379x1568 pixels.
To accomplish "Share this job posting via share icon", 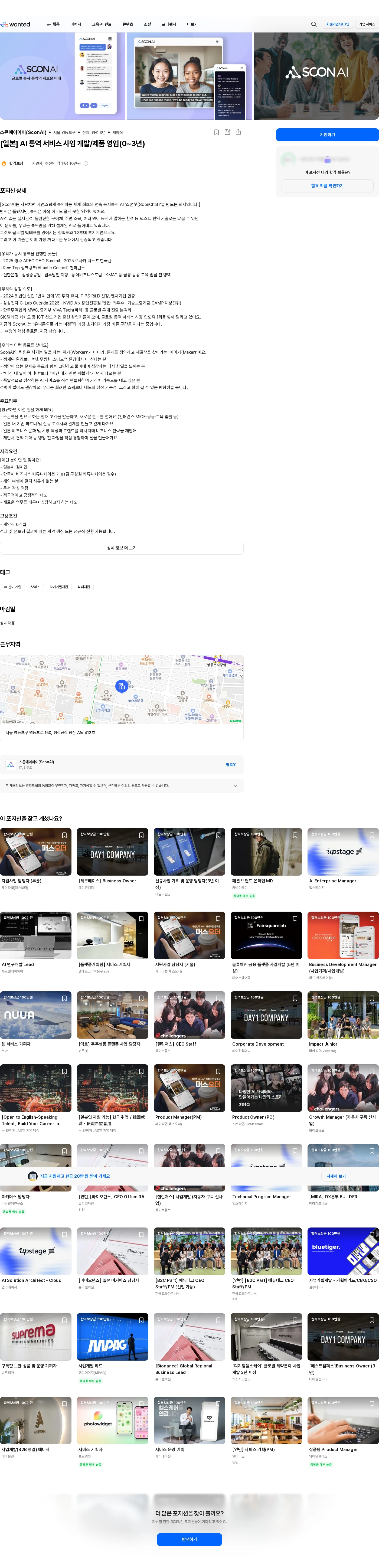I will 238,132.
